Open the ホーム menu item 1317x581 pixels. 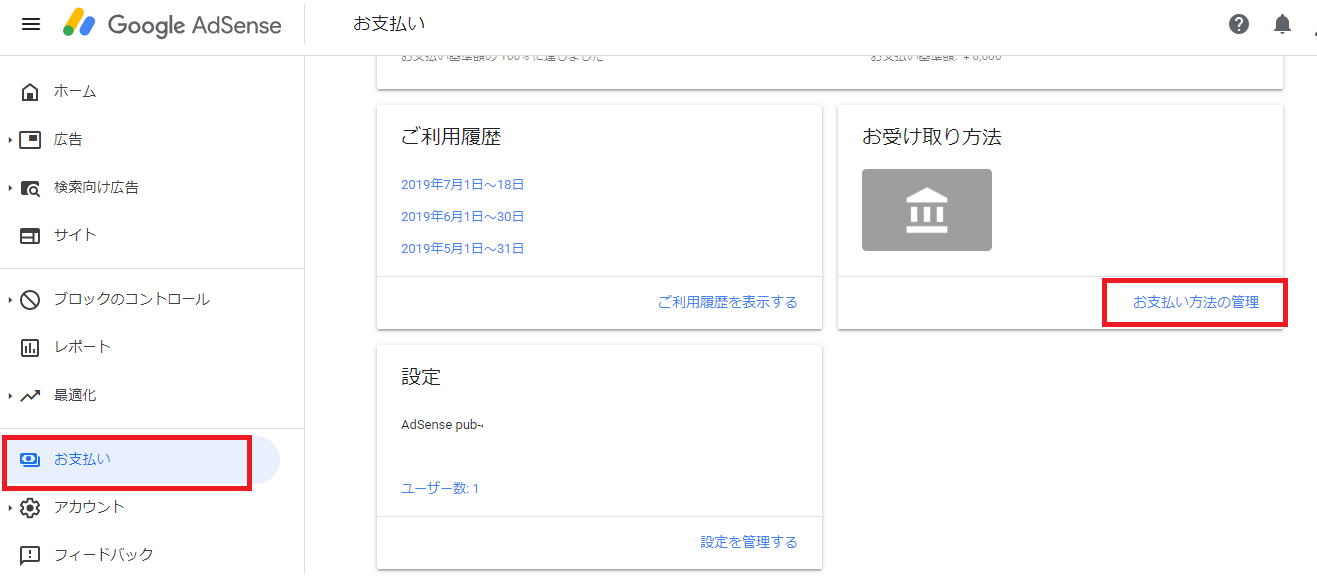point(75,92)
